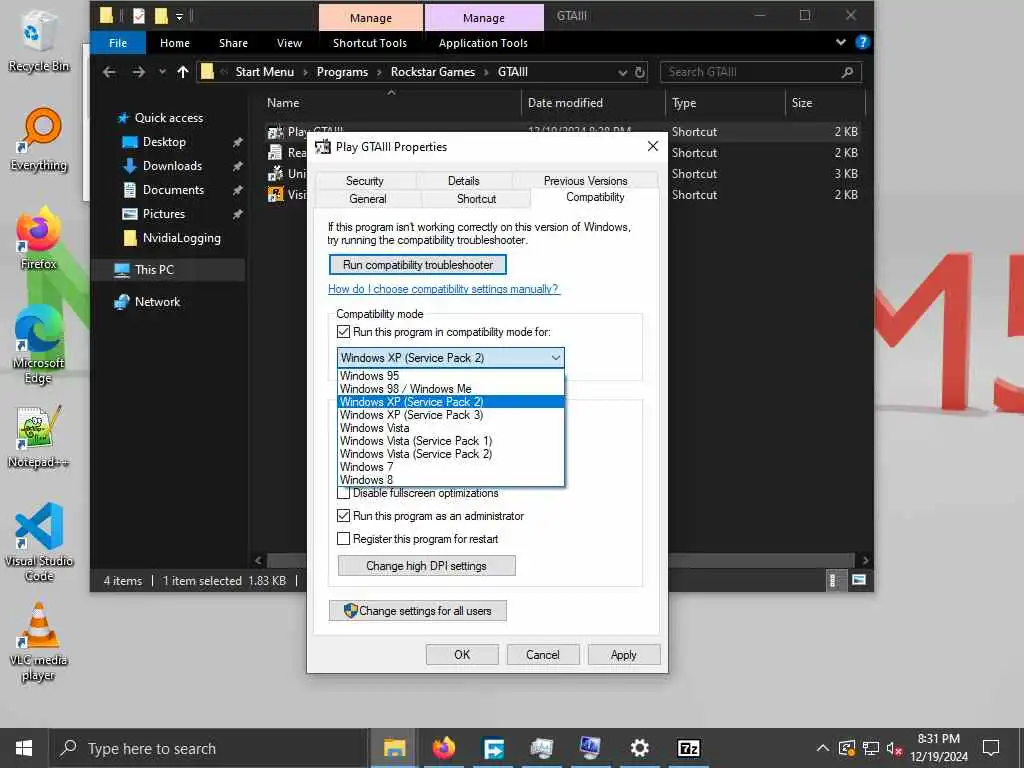The image size is (1024, 768).
Task: Click the horizontal scrollbar right arrow
Action: 865,560
